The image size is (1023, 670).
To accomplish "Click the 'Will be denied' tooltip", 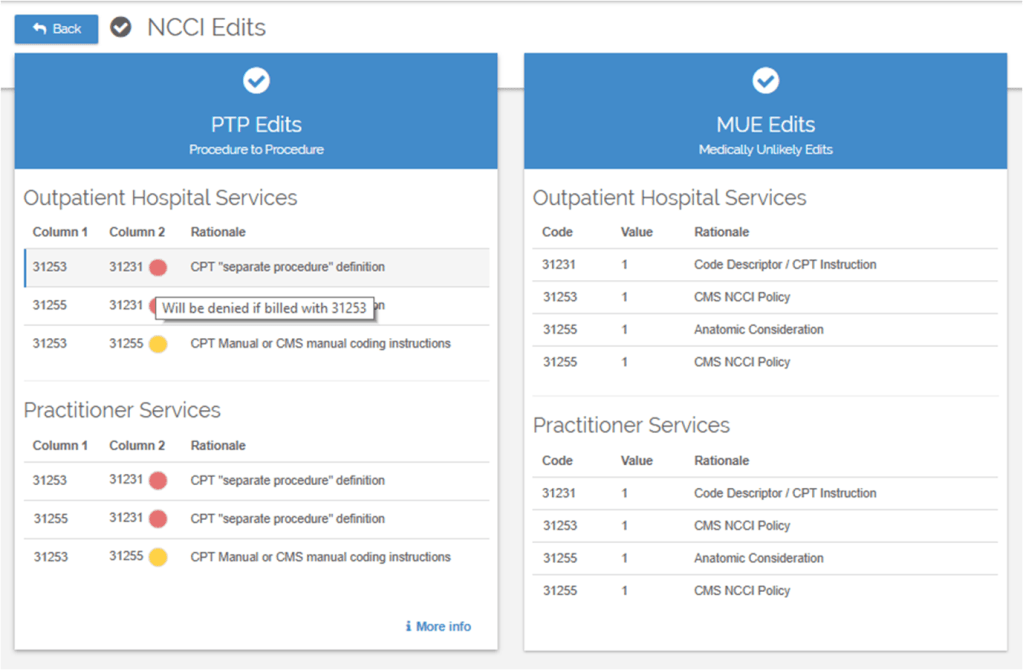I will (x=265, y=308).
